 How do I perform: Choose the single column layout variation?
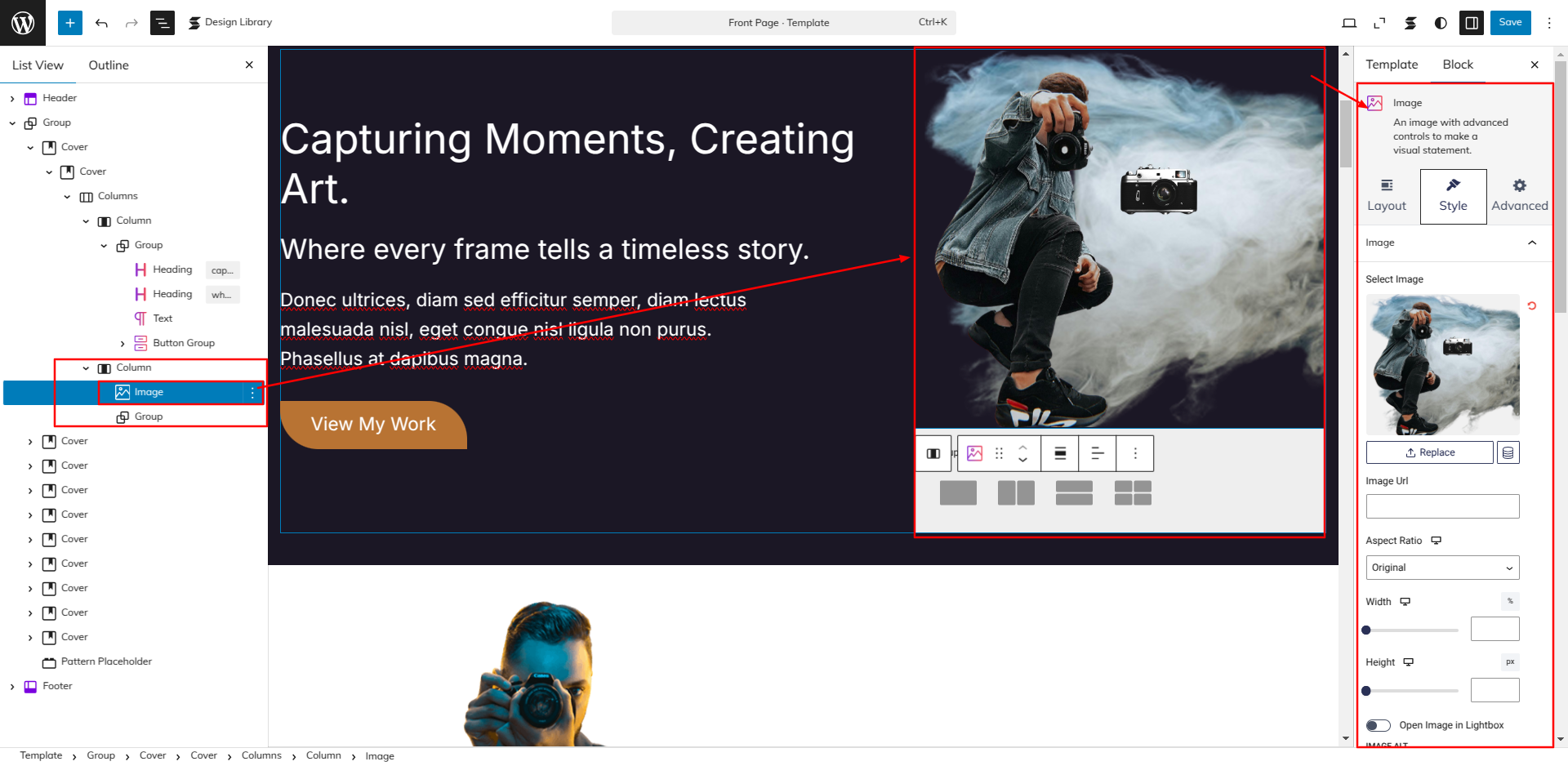click(x=958, y=493)
